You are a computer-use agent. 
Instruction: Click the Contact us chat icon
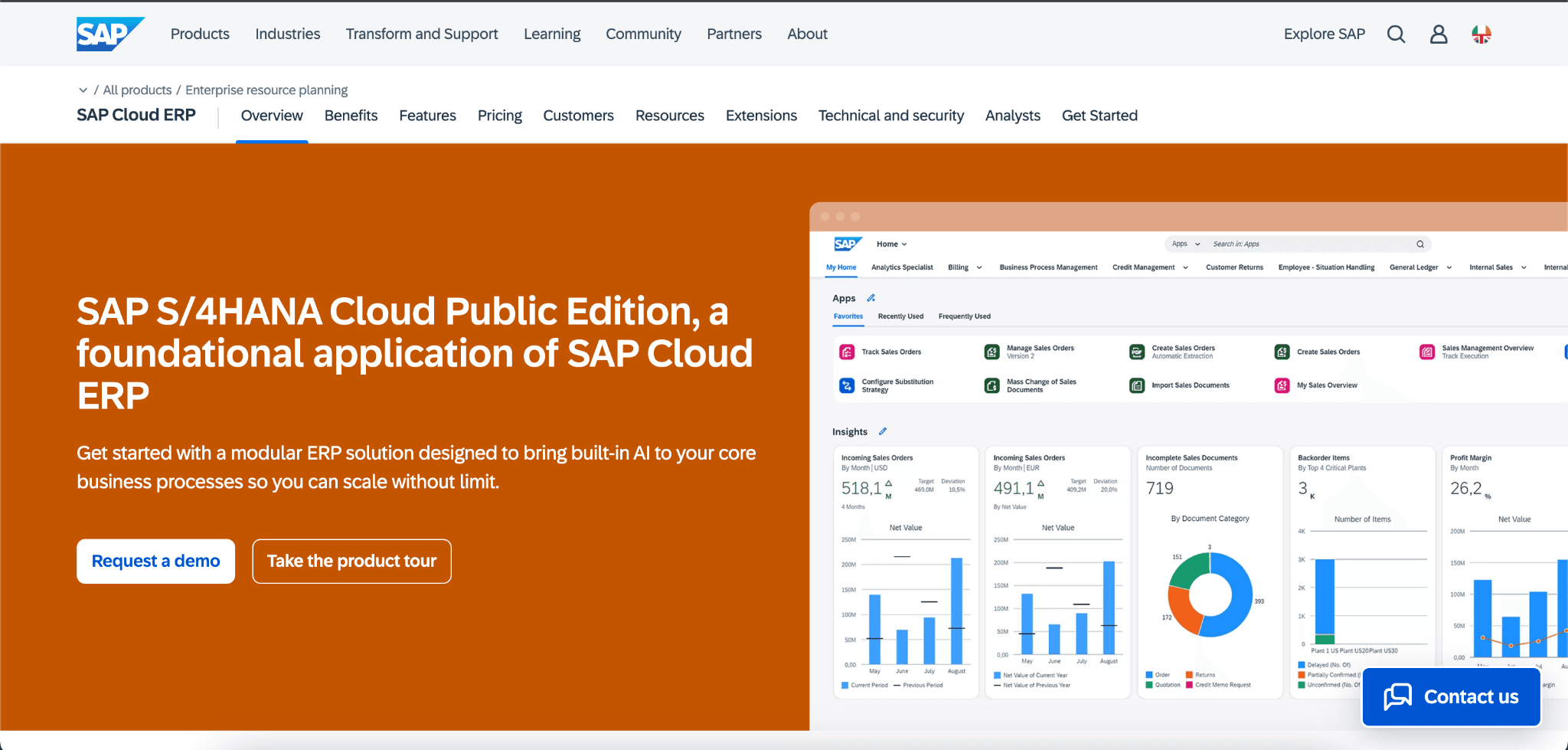point(1398,696)
